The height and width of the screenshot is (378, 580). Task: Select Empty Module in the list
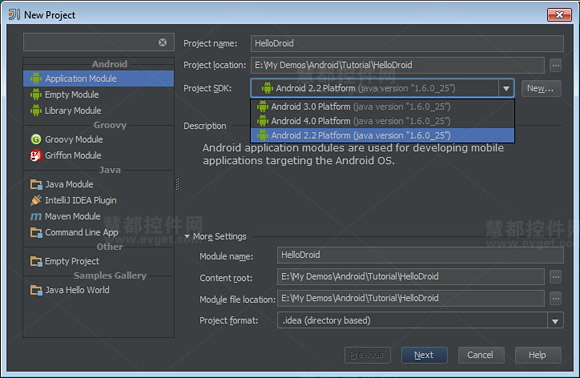tap(98, 95)
